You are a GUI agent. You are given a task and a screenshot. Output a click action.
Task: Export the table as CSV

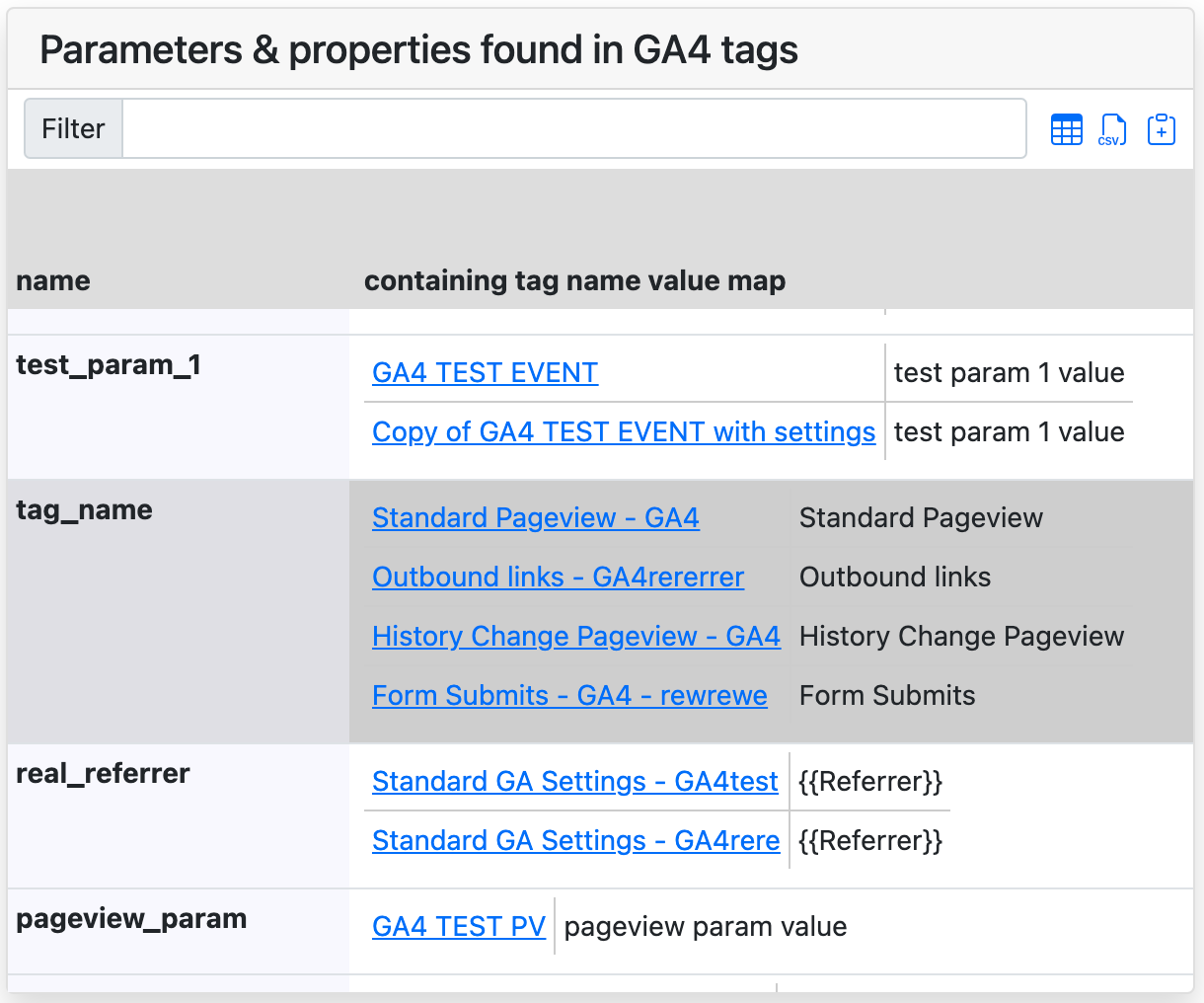tap(1113, 129)
